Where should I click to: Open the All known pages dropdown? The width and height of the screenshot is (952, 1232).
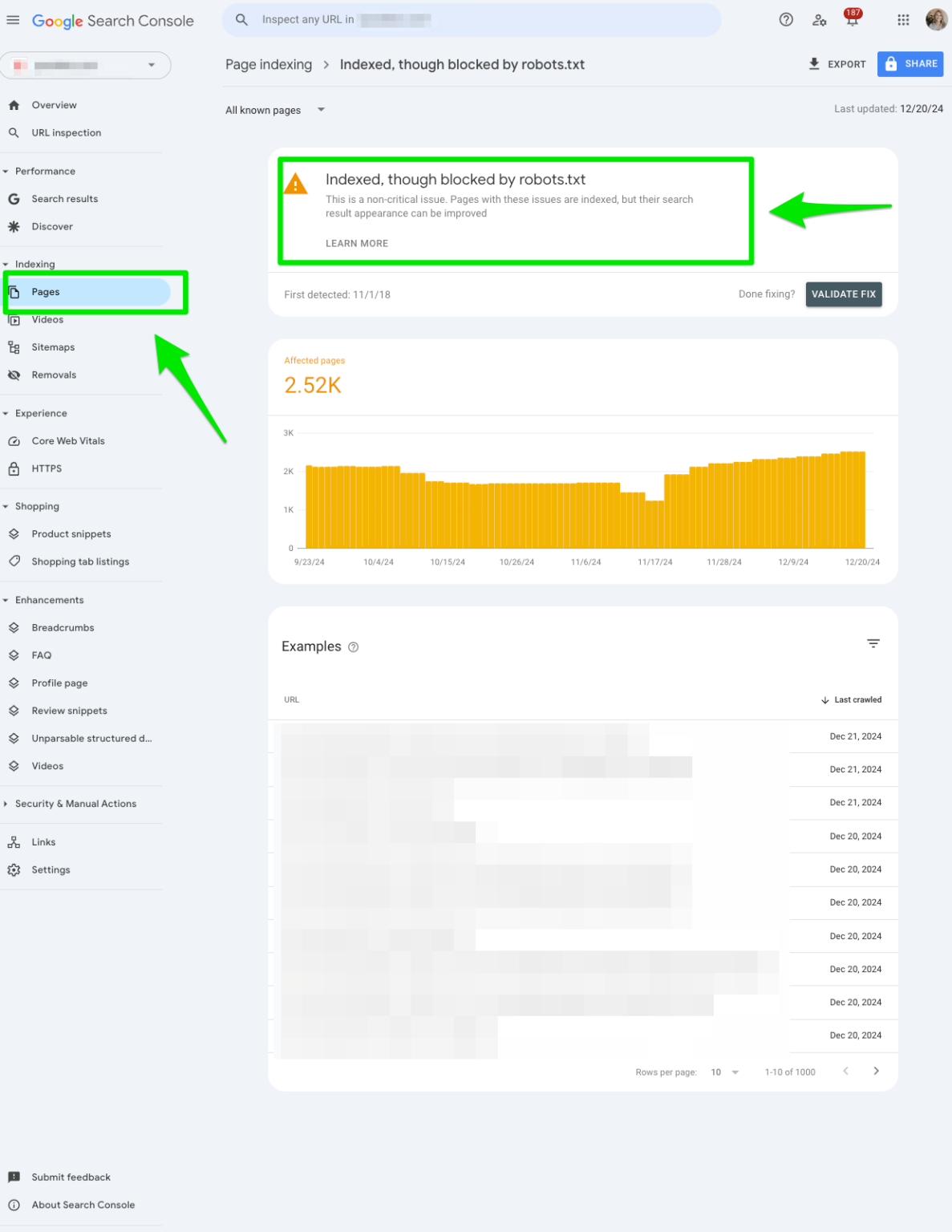point(275,110)
